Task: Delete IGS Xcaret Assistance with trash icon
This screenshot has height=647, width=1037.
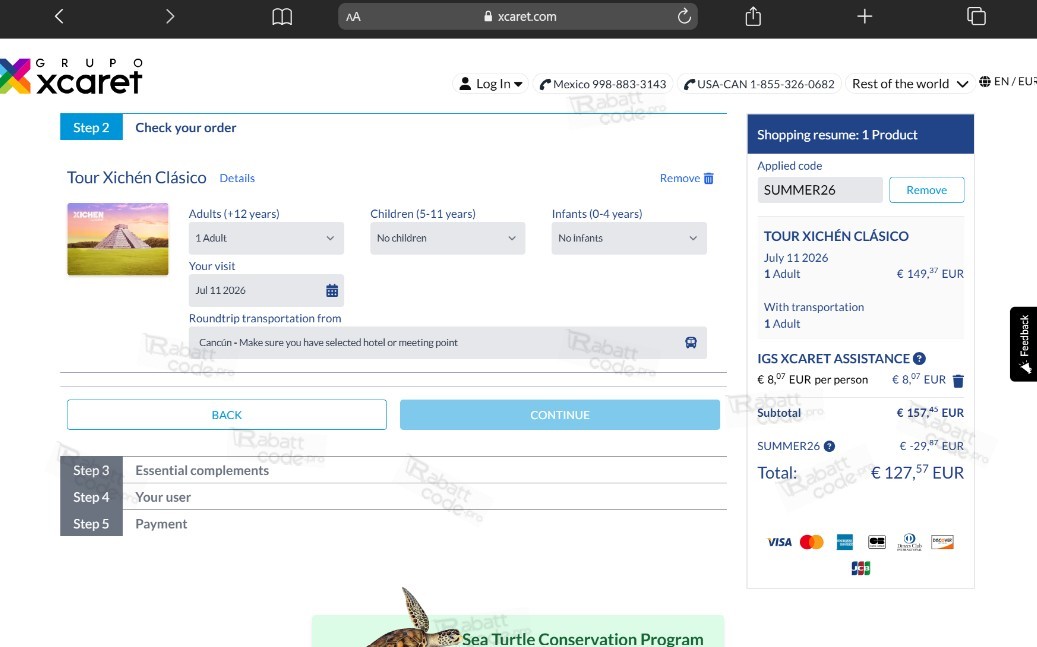Action: [x=958, y=380]
